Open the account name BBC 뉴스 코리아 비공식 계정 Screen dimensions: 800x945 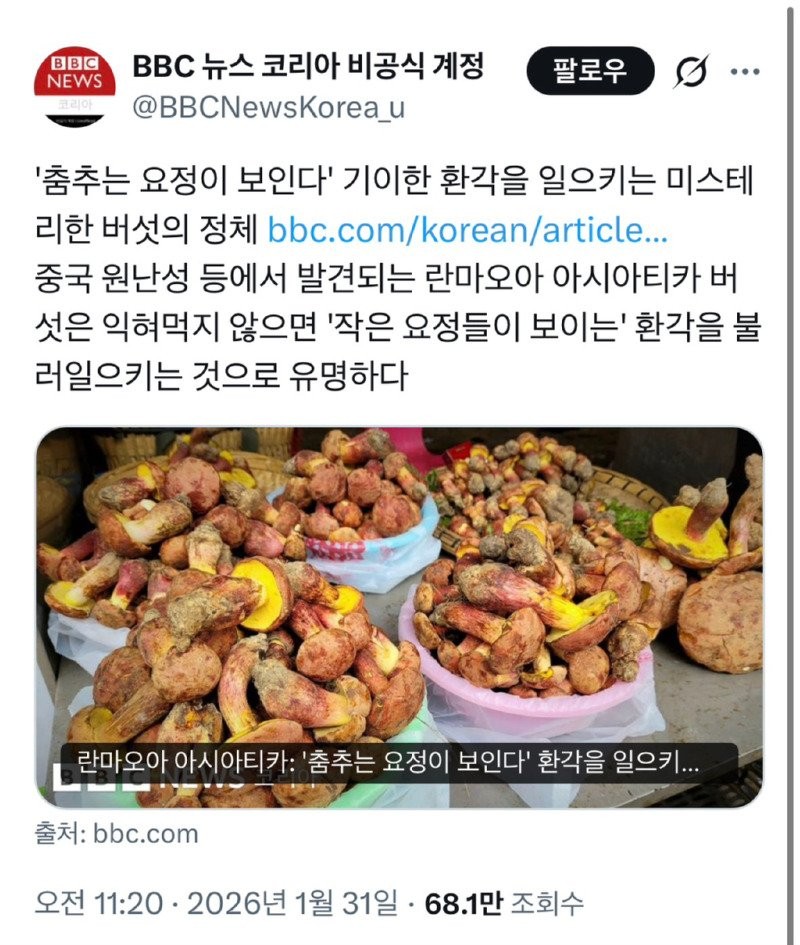(x=308, y=65)
